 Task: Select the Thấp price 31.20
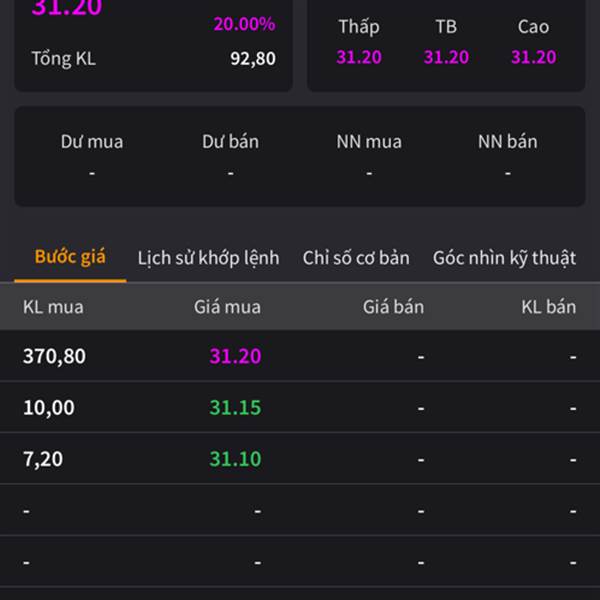click(359, 57)
